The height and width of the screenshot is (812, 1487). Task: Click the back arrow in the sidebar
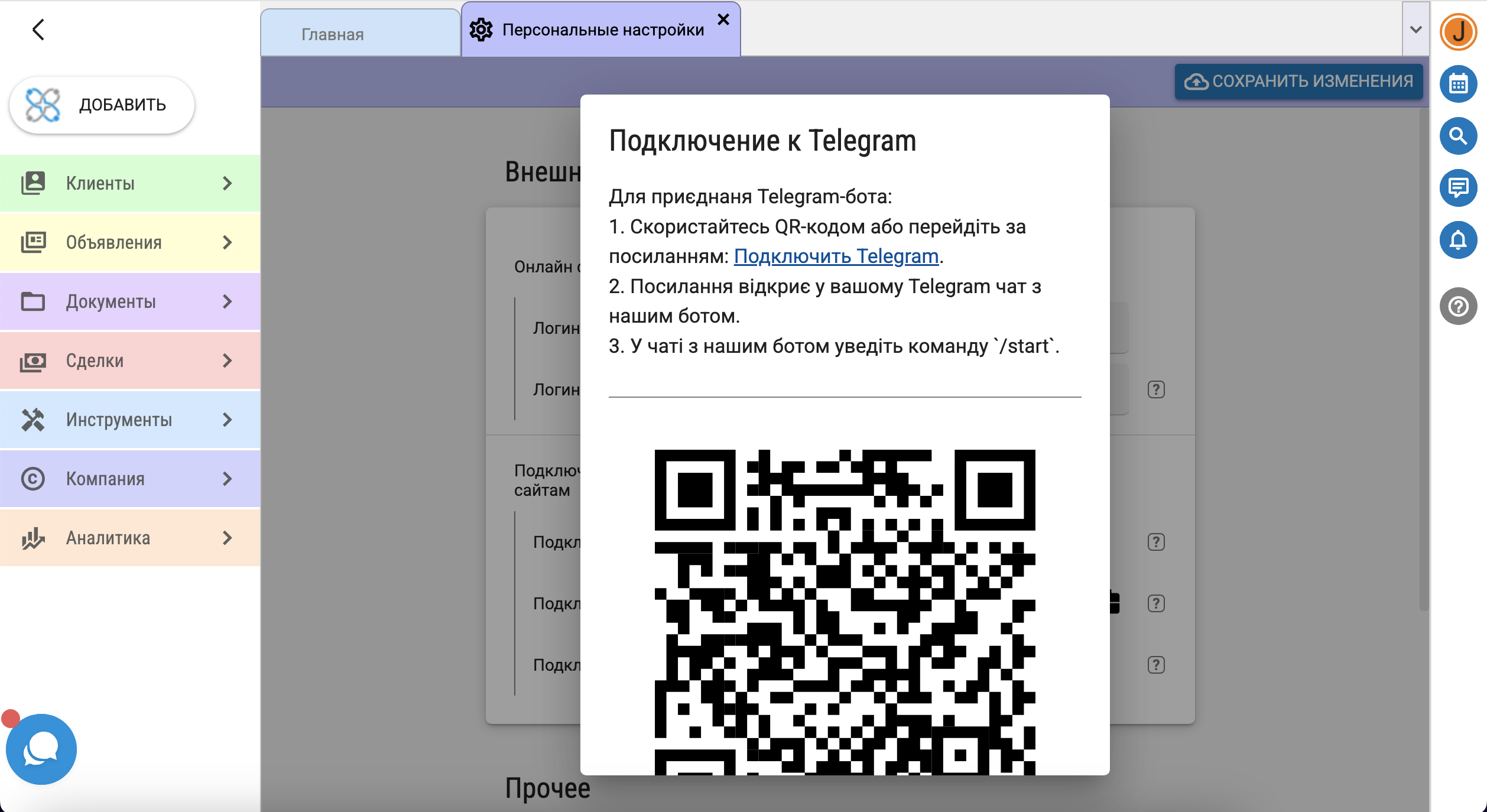38,30
